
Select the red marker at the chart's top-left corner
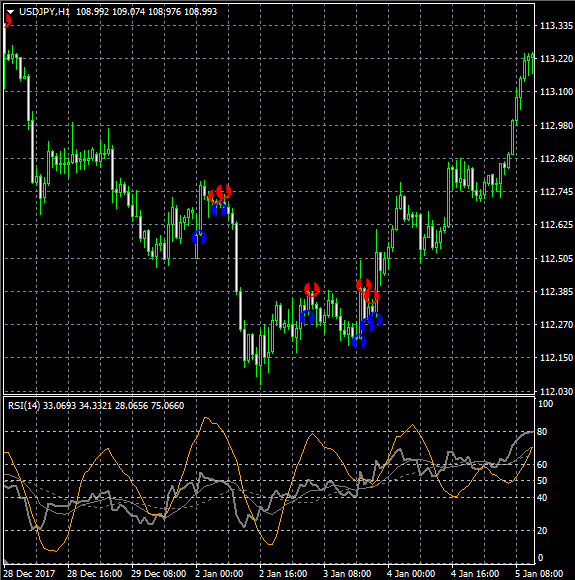pos(7,20)
